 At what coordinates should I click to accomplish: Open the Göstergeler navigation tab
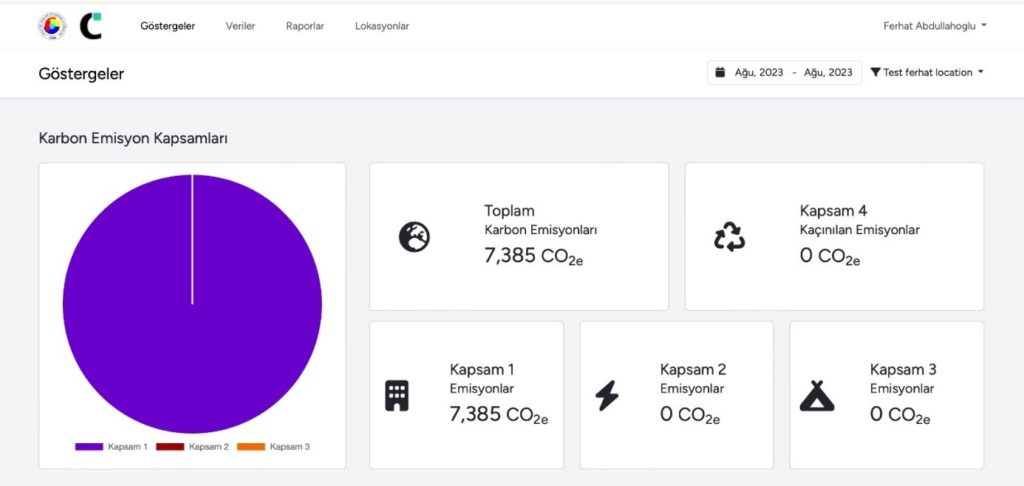pyautogui.click(x=168, y=26)
